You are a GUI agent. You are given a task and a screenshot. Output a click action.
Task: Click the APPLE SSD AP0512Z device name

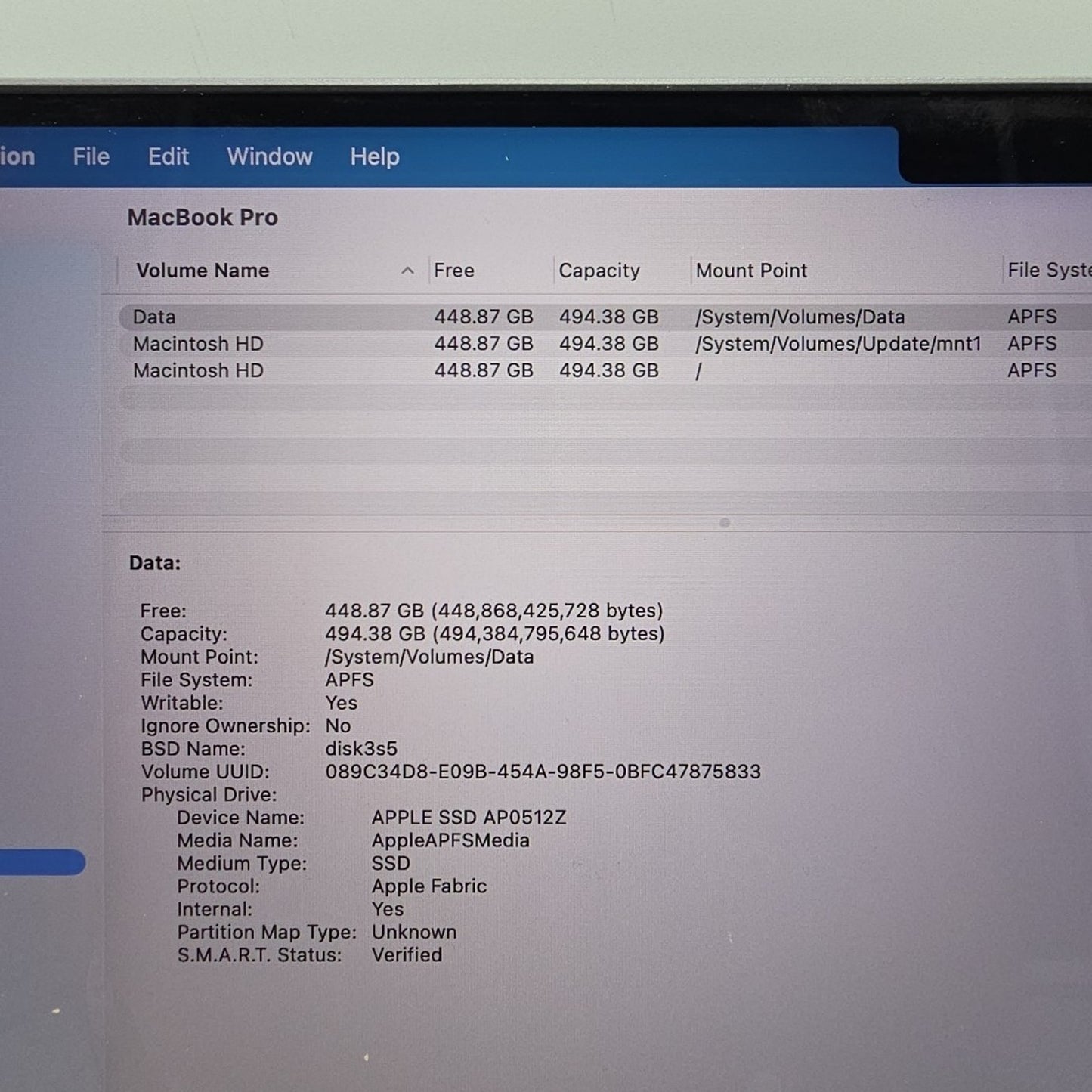coord(469,817)
